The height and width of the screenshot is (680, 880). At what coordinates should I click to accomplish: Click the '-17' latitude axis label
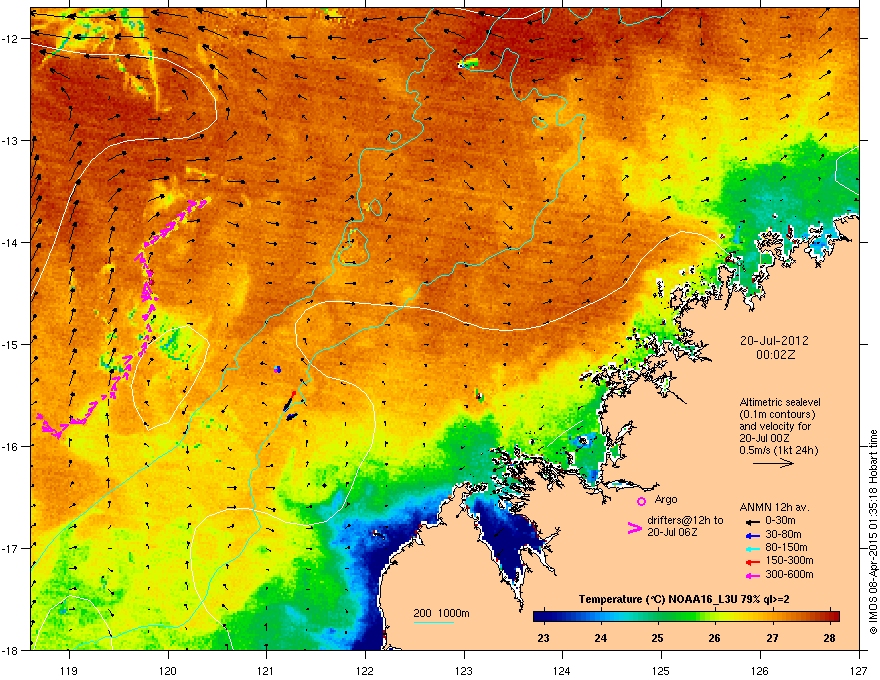10,548
